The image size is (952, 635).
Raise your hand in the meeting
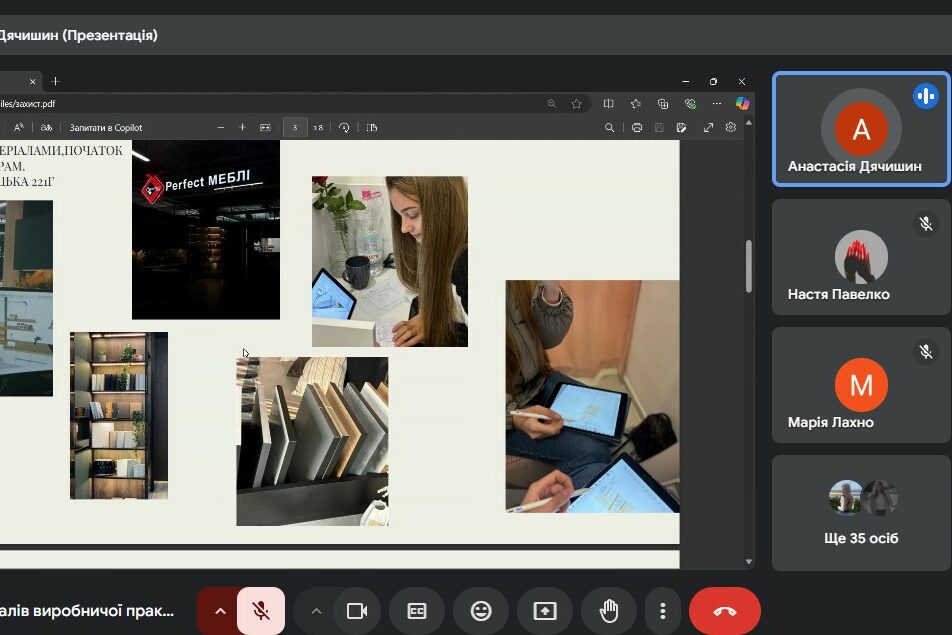(608, 611)
